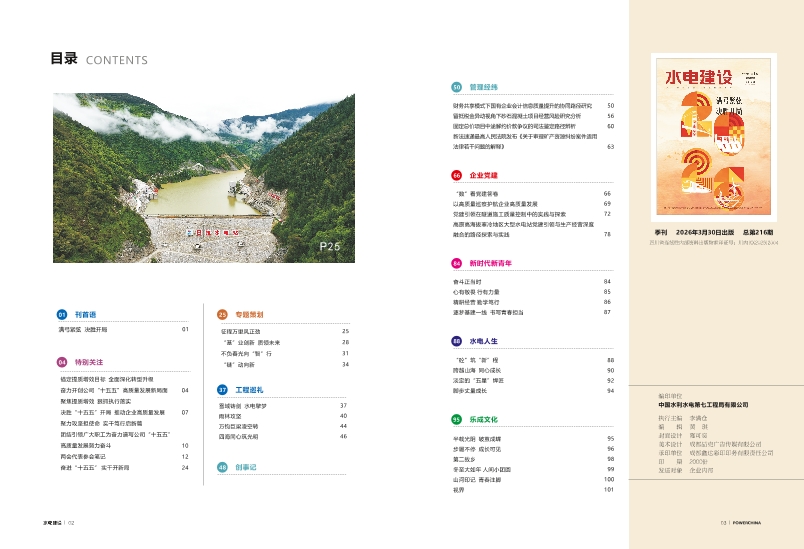804x549 pixels.
Task: Click the 目录 CONTENTS page title
Action: (99, 59)
